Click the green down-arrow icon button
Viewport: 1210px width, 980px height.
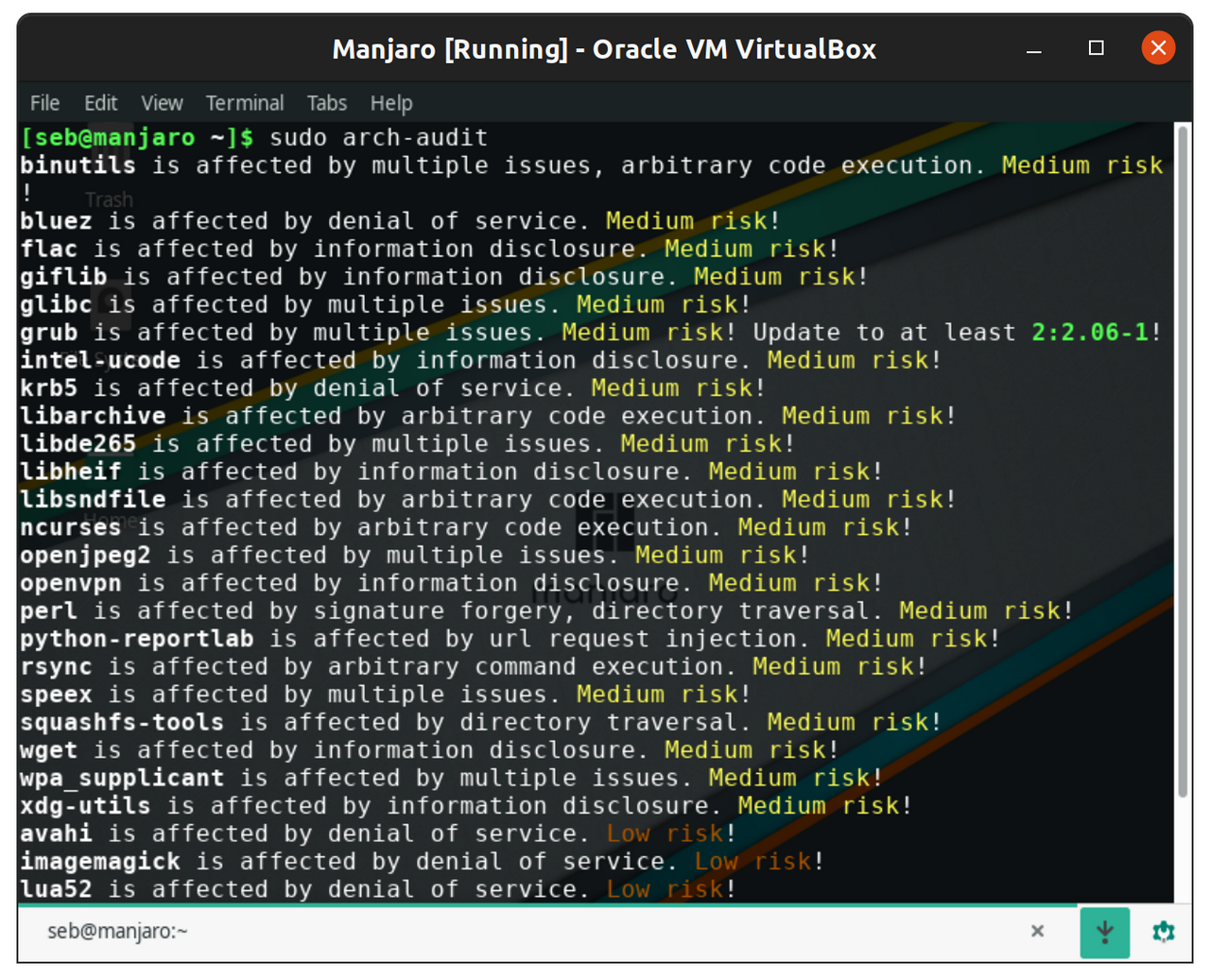[1104, 932]
